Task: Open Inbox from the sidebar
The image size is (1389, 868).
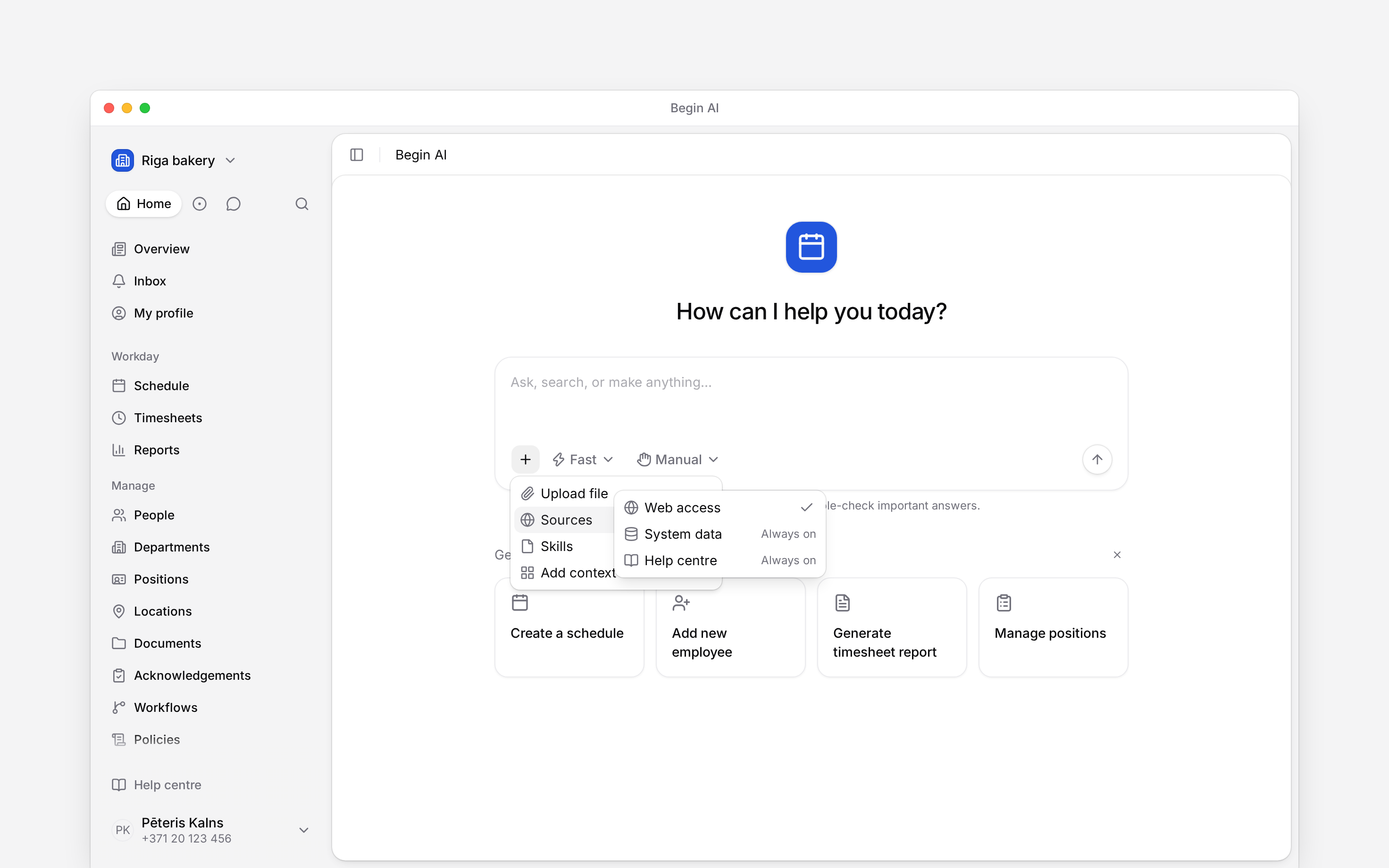Action: (x=211, y=281)
